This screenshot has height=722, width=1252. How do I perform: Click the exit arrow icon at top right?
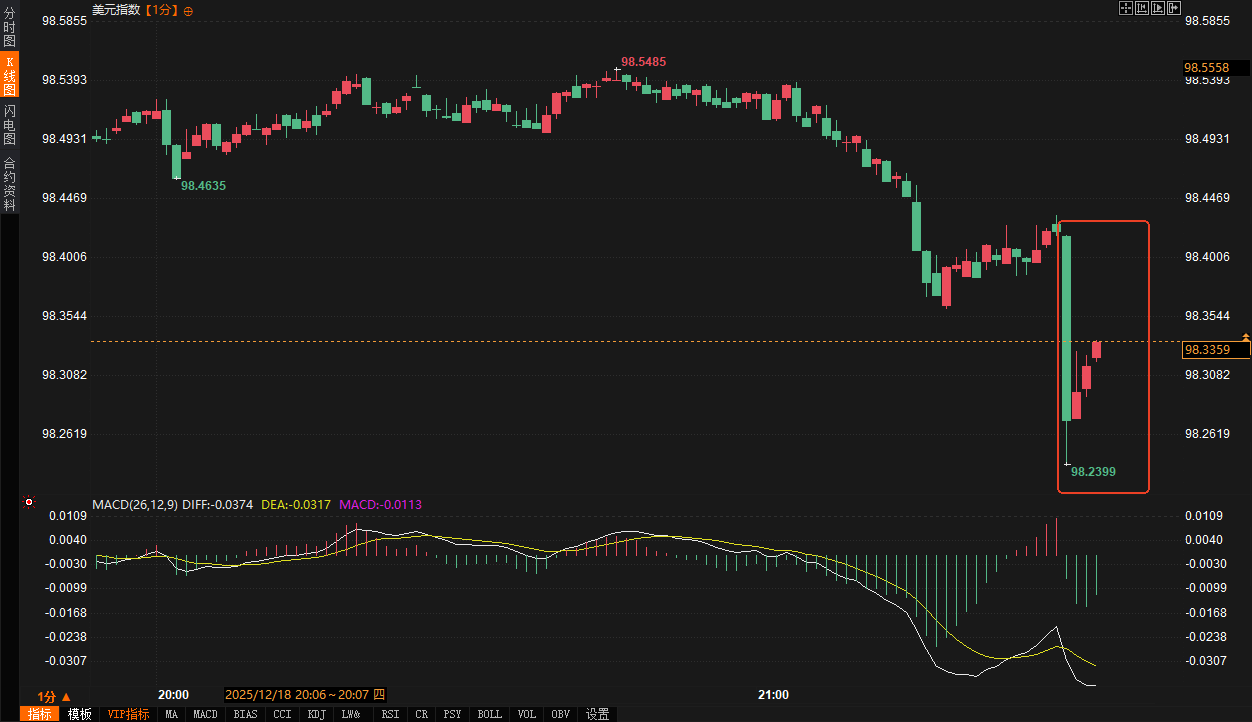1175,8
